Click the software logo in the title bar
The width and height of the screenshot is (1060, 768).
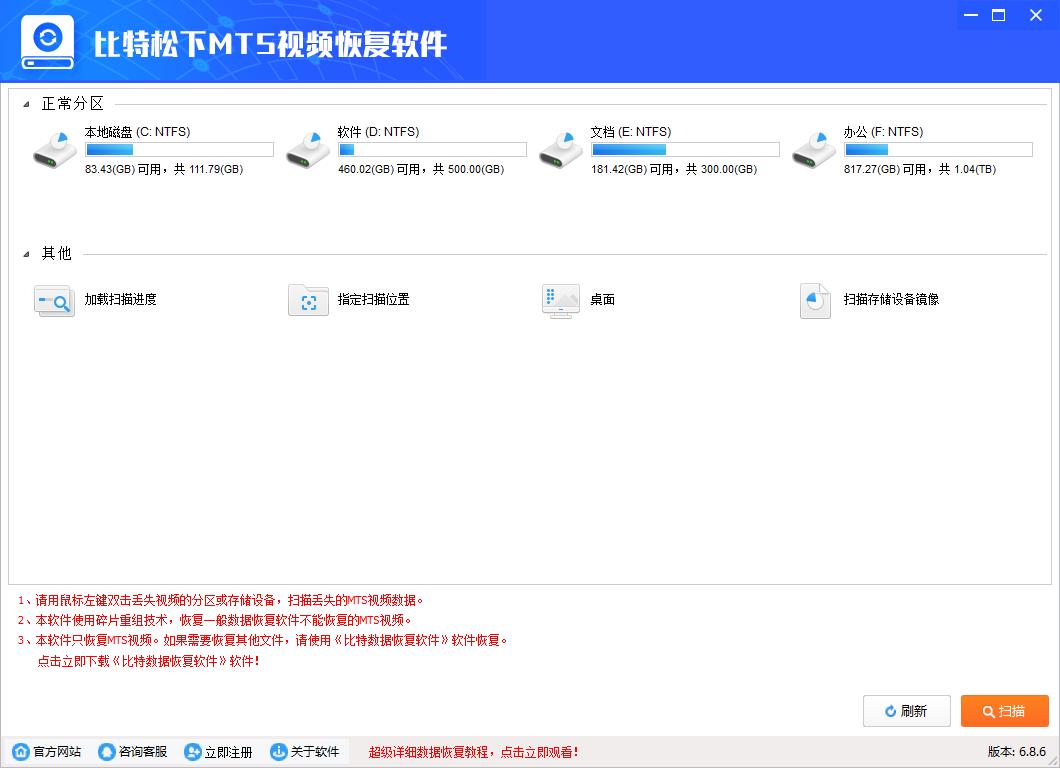click(47, 40)
